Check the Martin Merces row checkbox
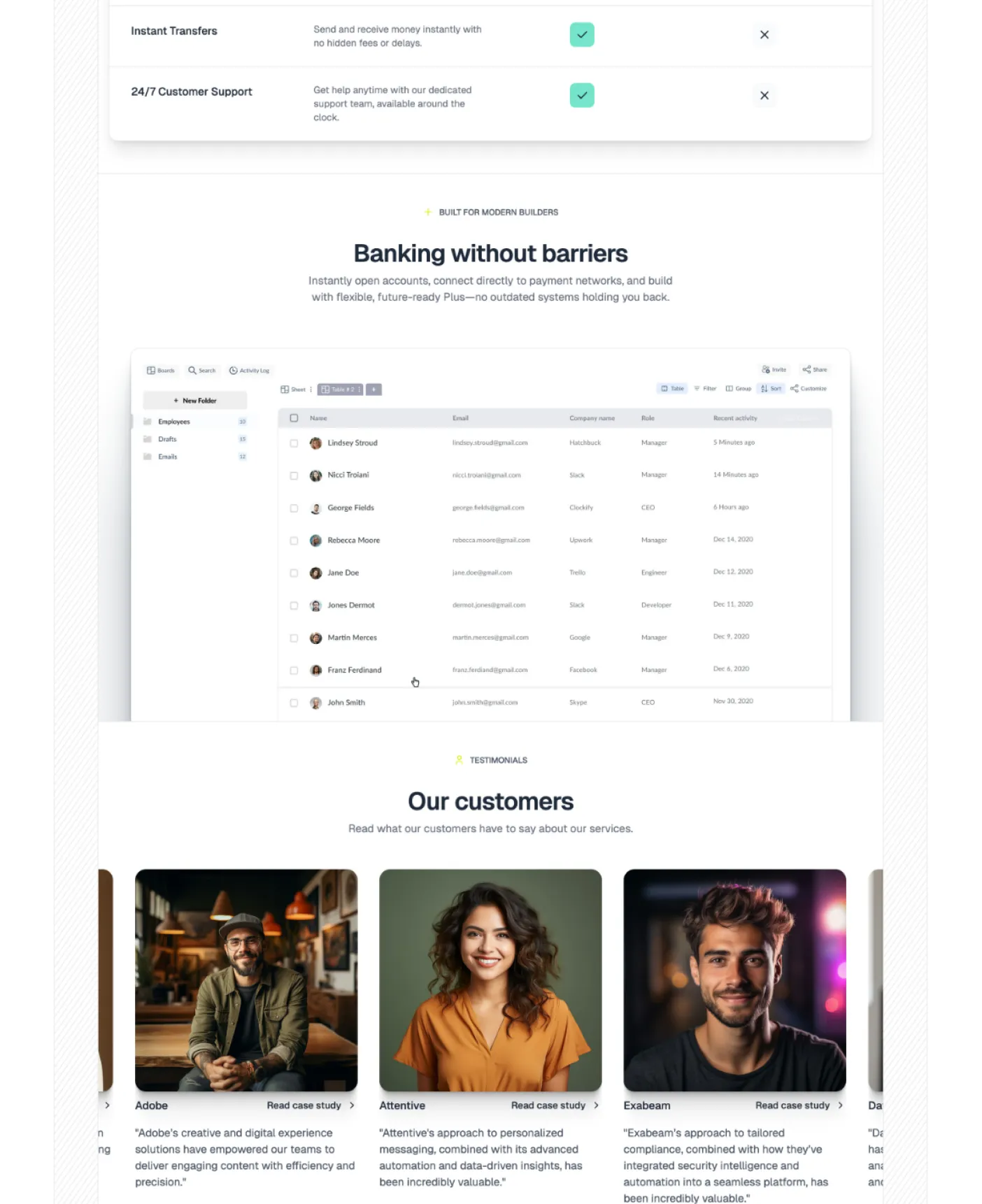Viewport: 982px width, 1204px height. coord(294,638)
